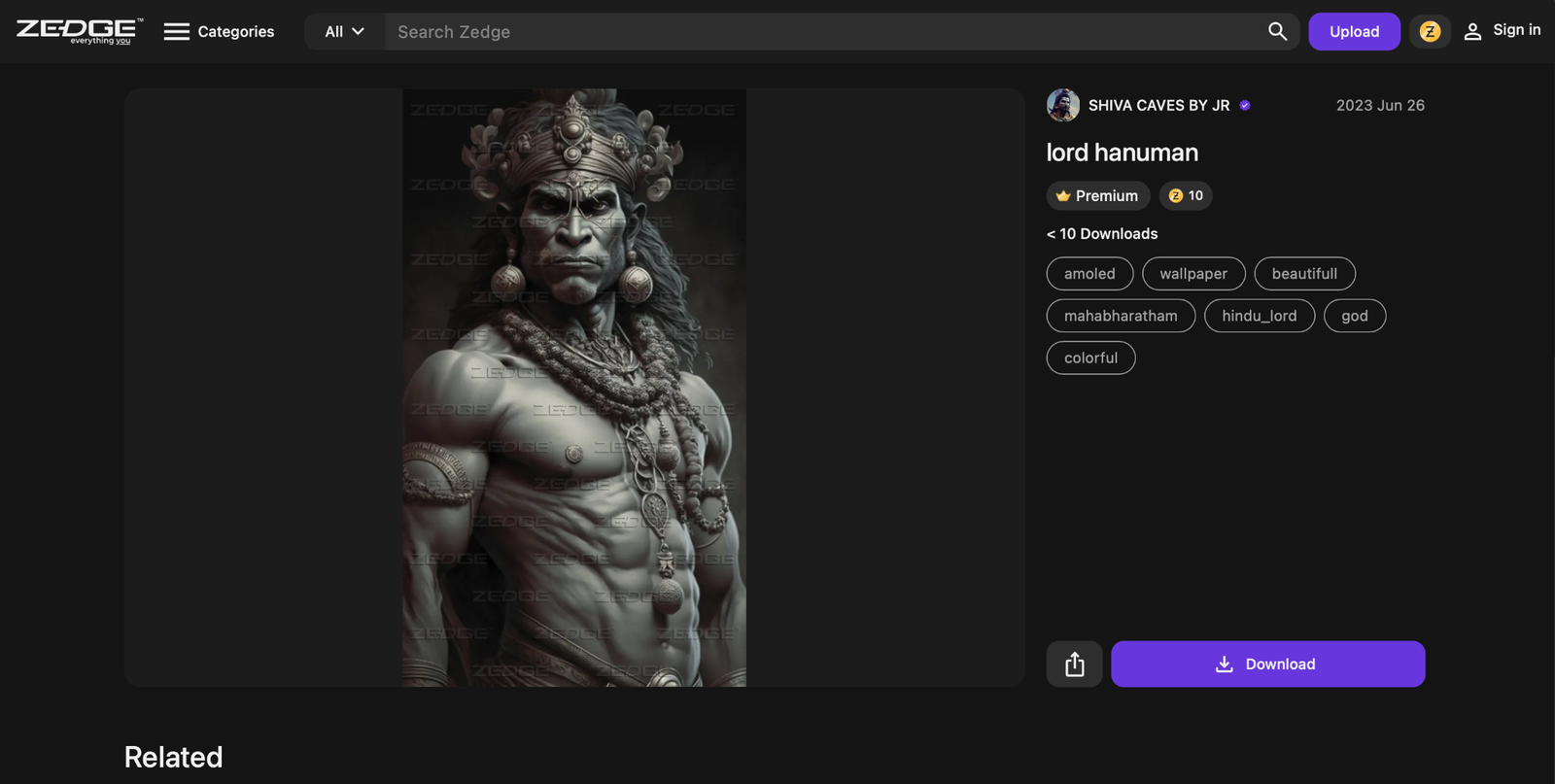Click the < 10 Downloads text
1555x784 pixels.
coord(1102,233)
